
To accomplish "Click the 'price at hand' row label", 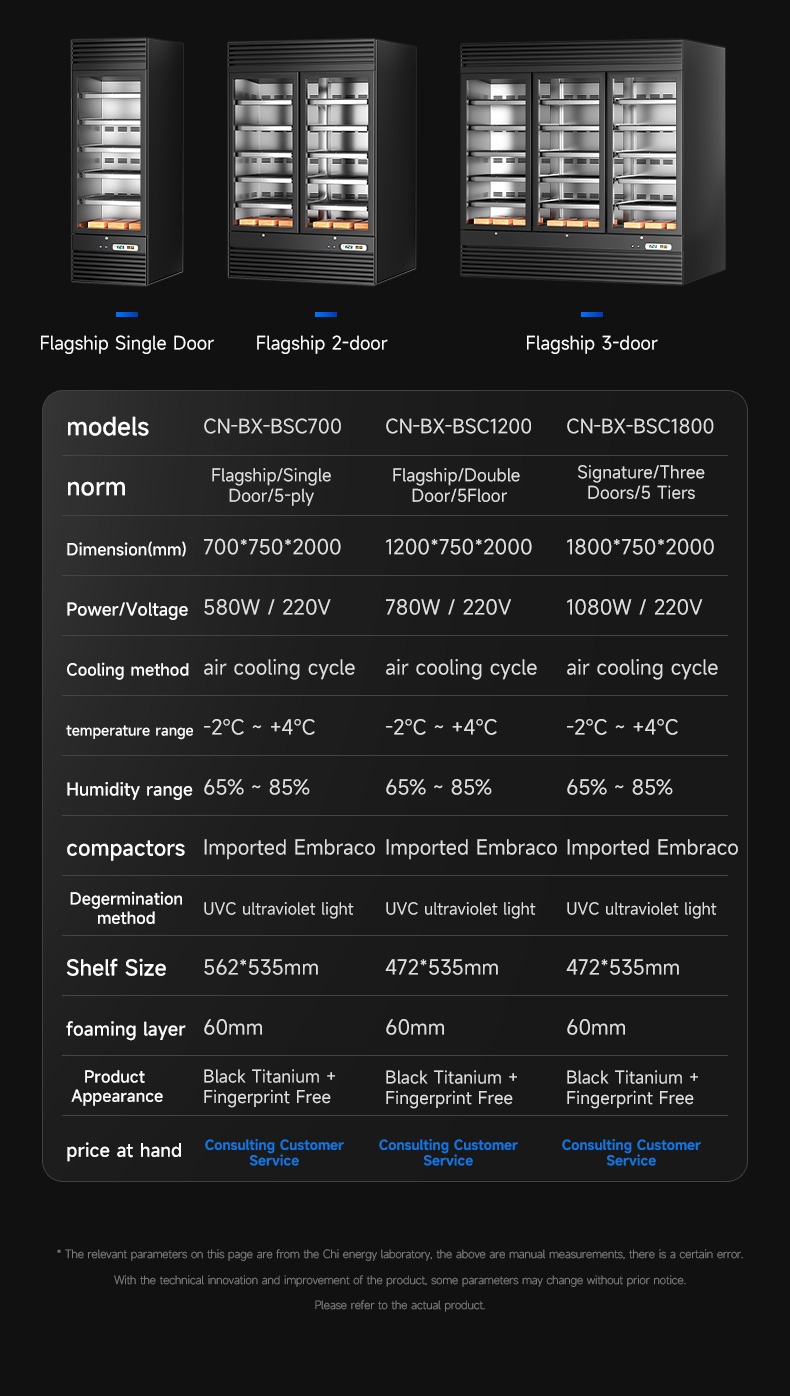I will (x=124, y=1150).
